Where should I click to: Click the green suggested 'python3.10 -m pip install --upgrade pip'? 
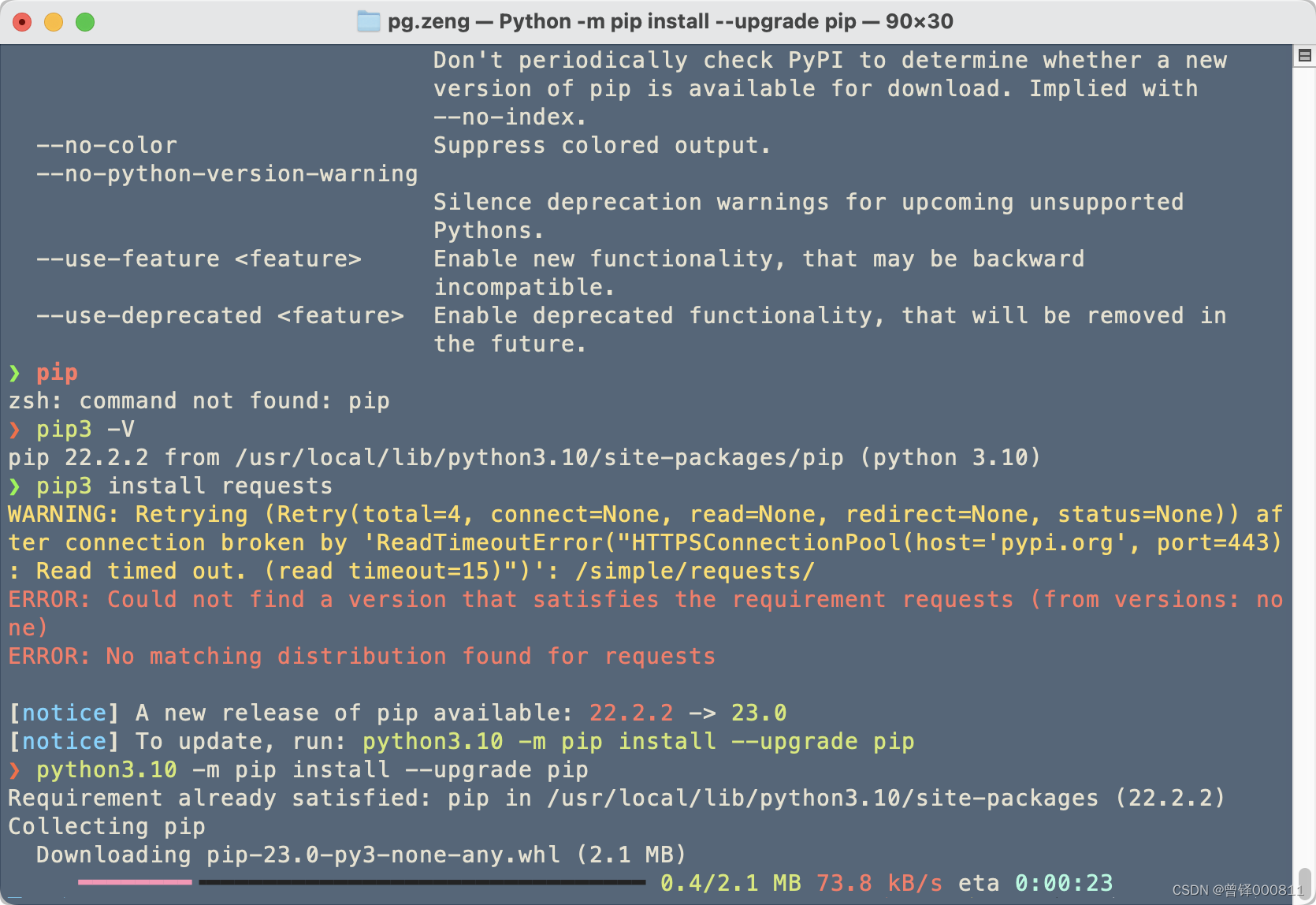click(x=638, y=742)
